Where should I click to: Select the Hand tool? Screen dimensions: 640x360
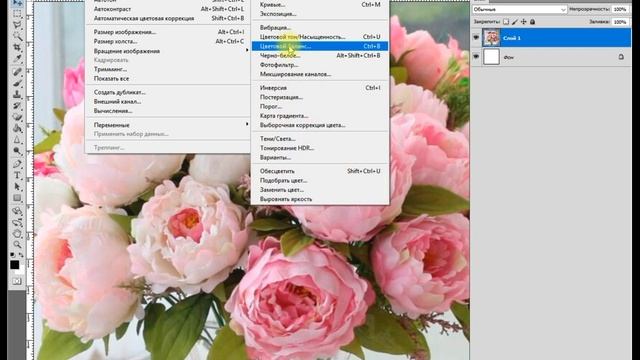[17, 234]
